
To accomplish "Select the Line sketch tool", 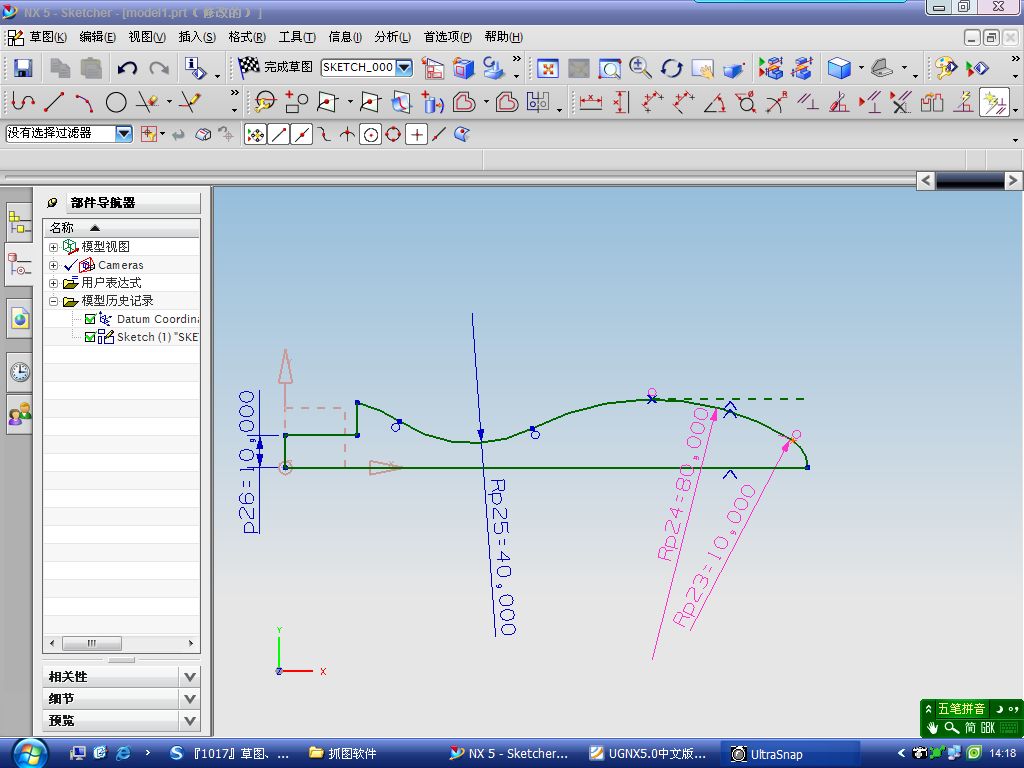I will coord(54,102).
